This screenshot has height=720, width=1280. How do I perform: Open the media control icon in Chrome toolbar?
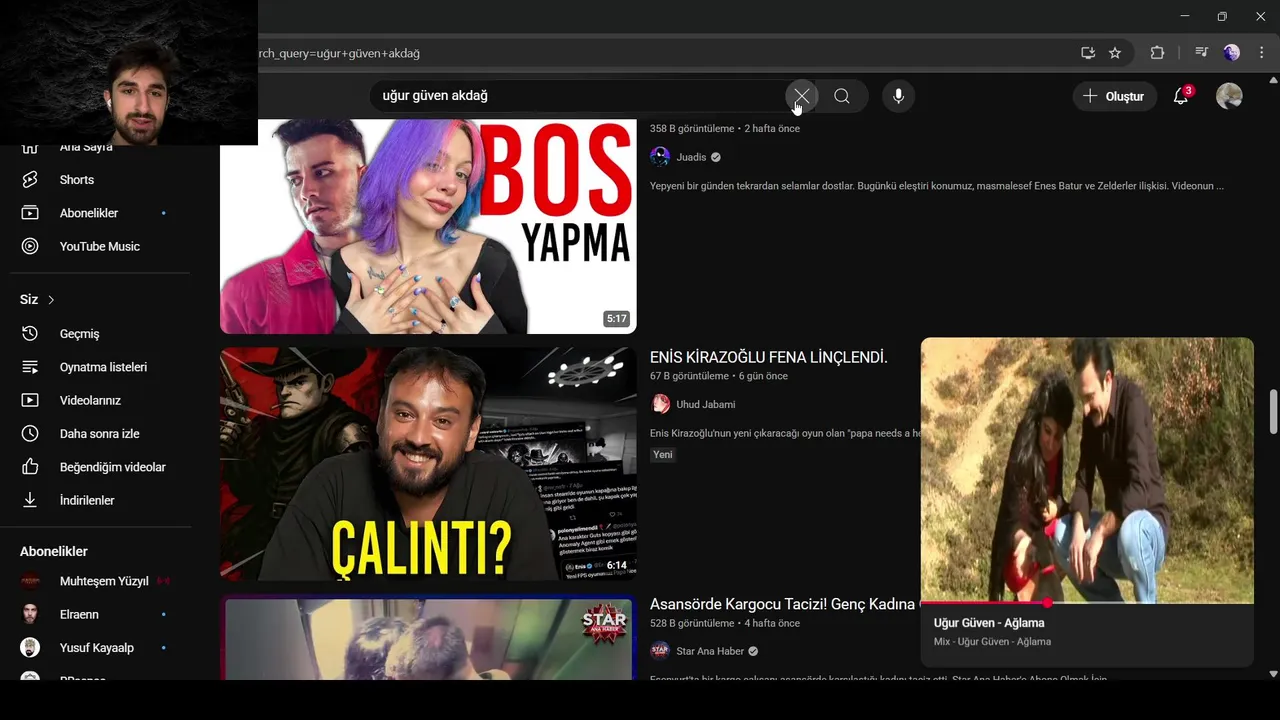pyautogui.click(x=1202, y=53)
